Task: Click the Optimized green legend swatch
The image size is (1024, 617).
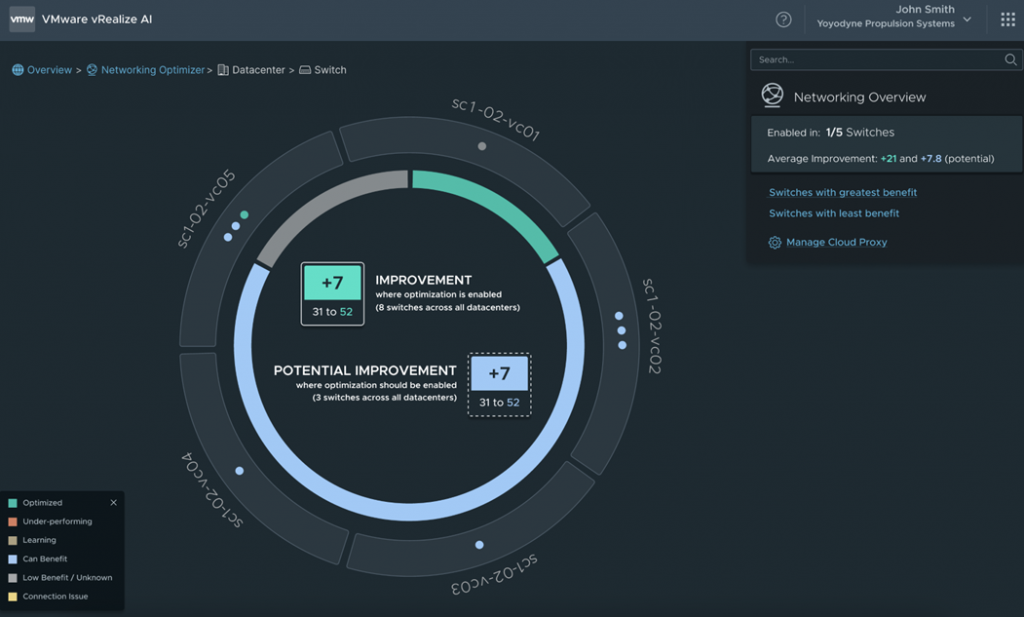Action: point(12,503)
